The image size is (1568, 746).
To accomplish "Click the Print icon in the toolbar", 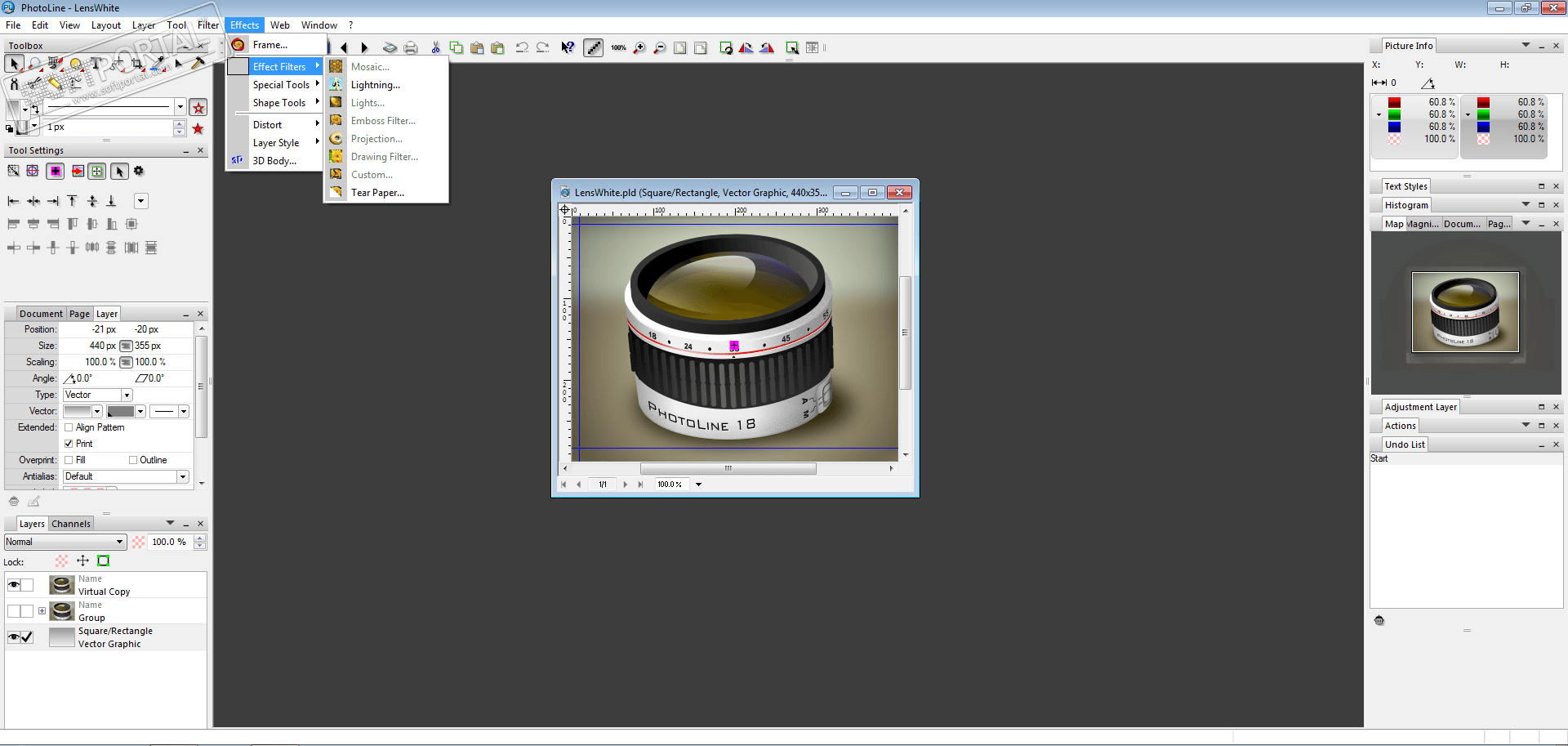I will (x=411, y=48).
